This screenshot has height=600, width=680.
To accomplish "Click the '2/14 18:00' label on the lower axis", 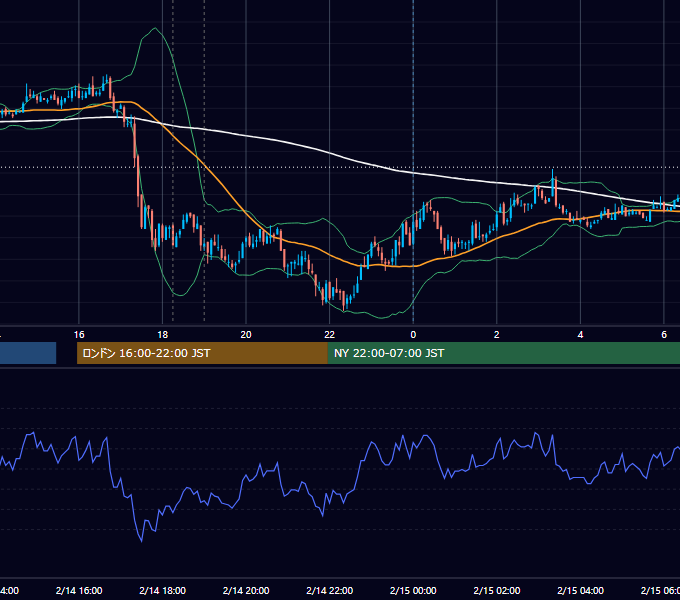I will 163,590.
